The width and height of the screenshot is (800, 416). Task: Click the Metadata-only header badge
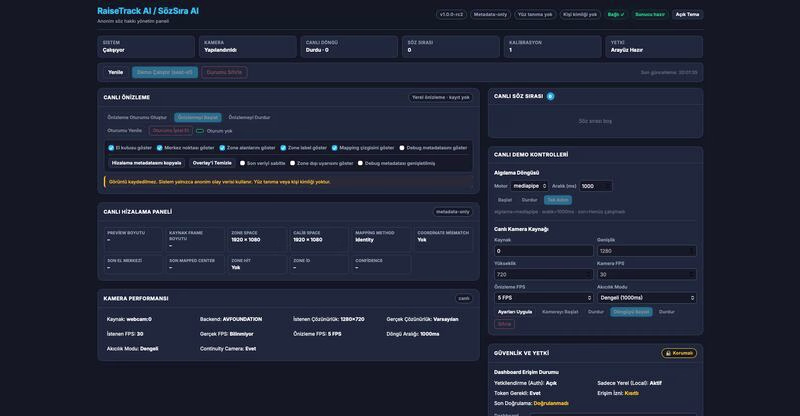pos(490,15)
